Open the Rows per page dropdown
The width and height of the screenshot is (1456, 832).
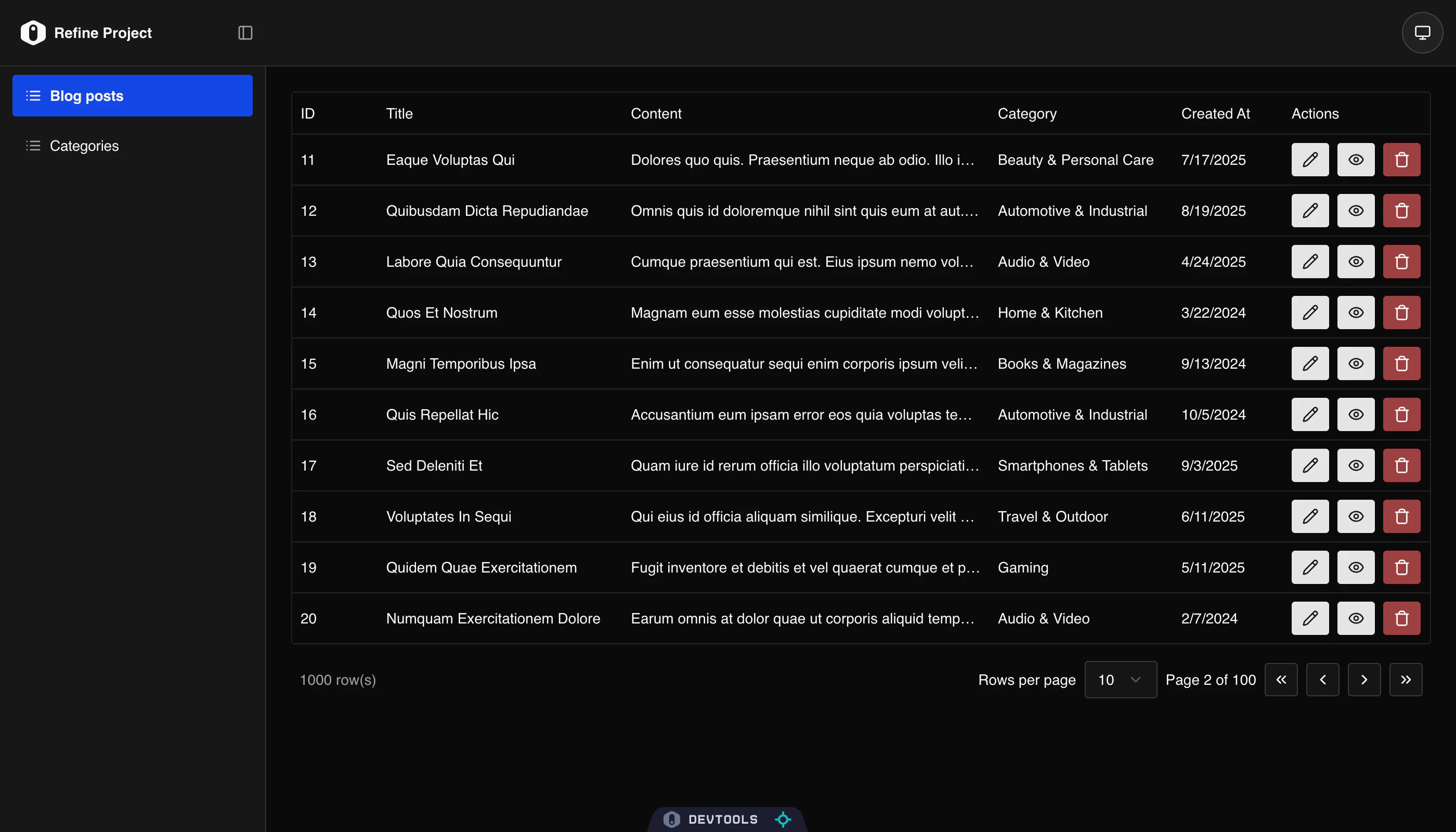pyautogui.click(x=1120, y=680)
